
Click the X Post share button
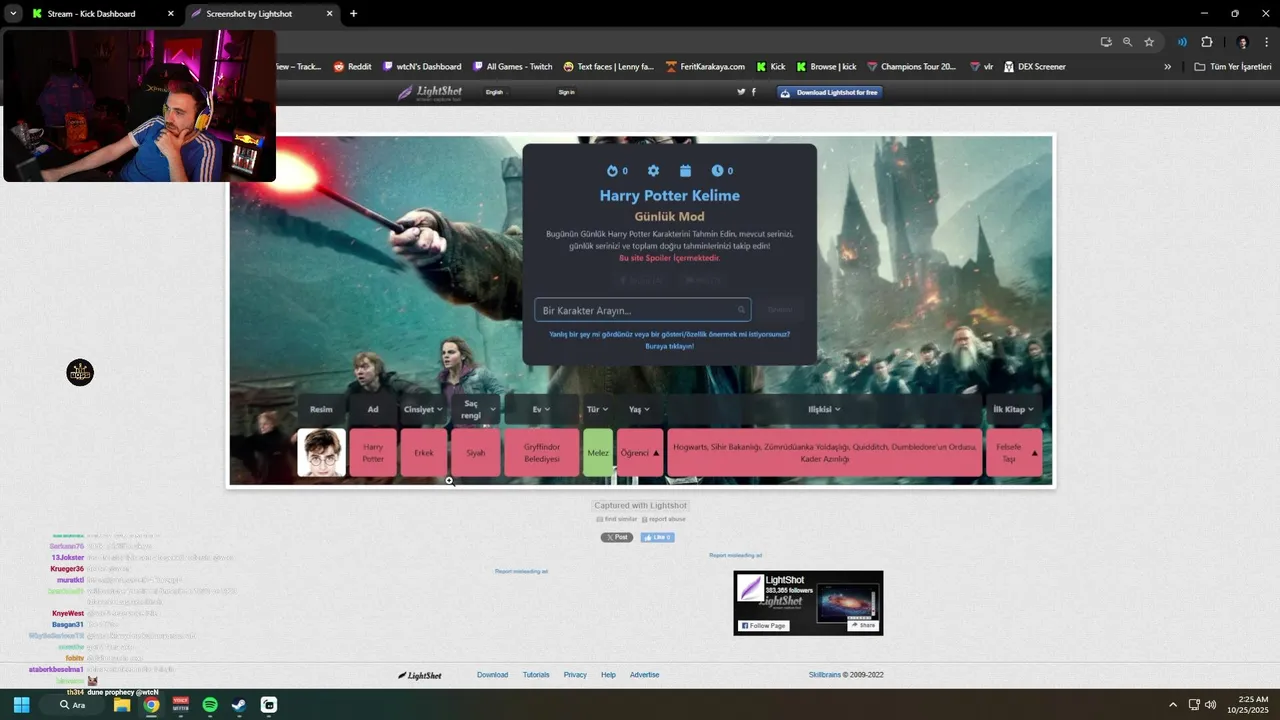tap(616, 537)
